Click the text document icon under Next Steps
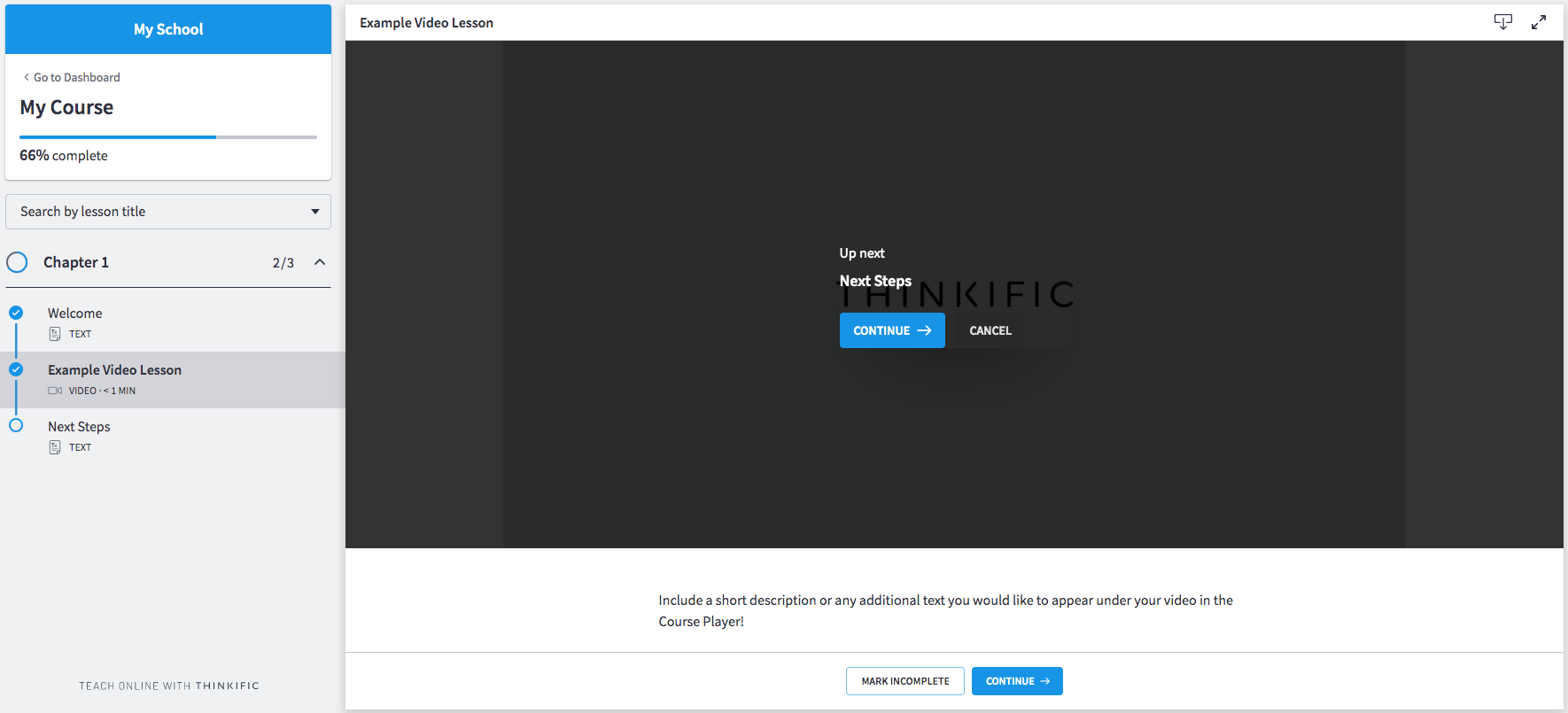This screenshot has height=713, width=1568. point(55,447)
